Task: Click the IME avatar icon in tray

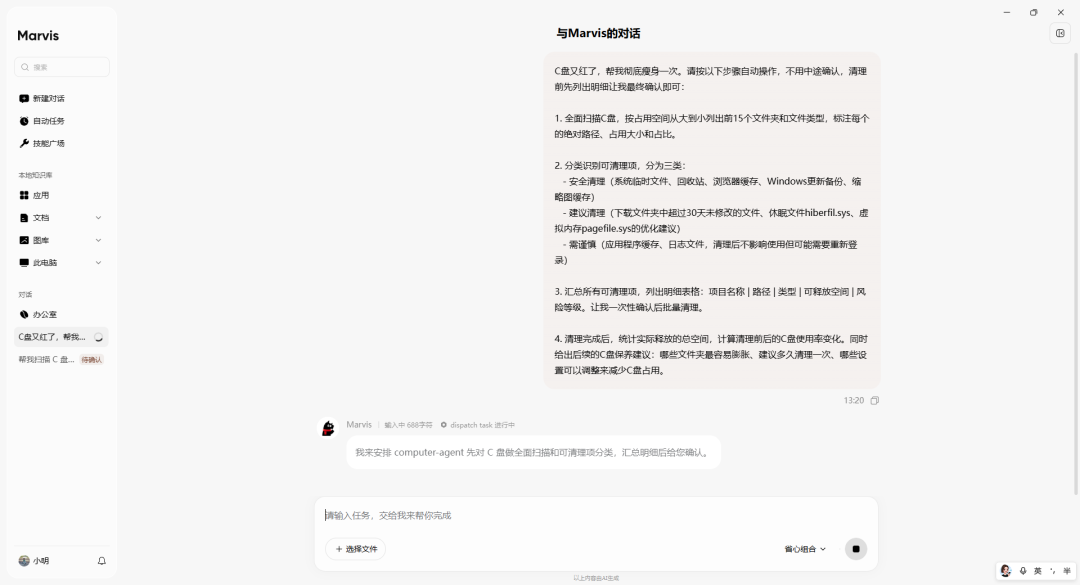Action: tap(1006, 571)
